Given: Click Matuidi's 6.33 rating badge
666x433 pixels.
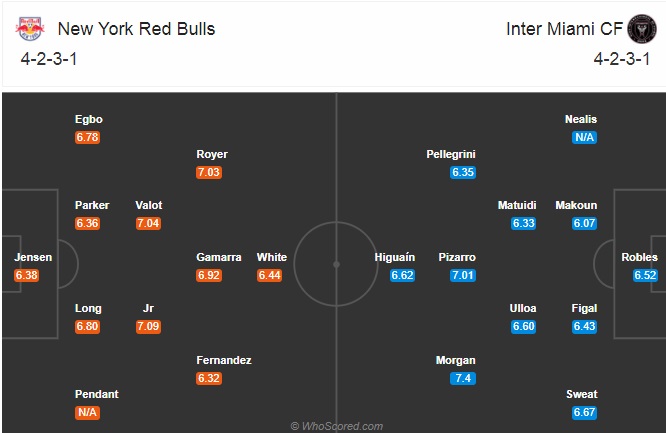Looking at the screenshot, I should coord(524,223).
